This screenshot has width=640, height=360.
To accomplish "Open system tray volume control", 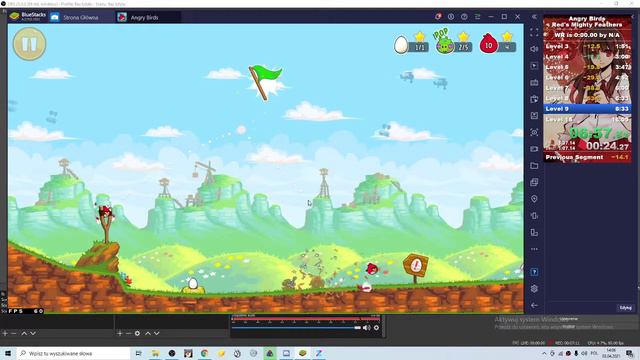I will coord(584,353).
